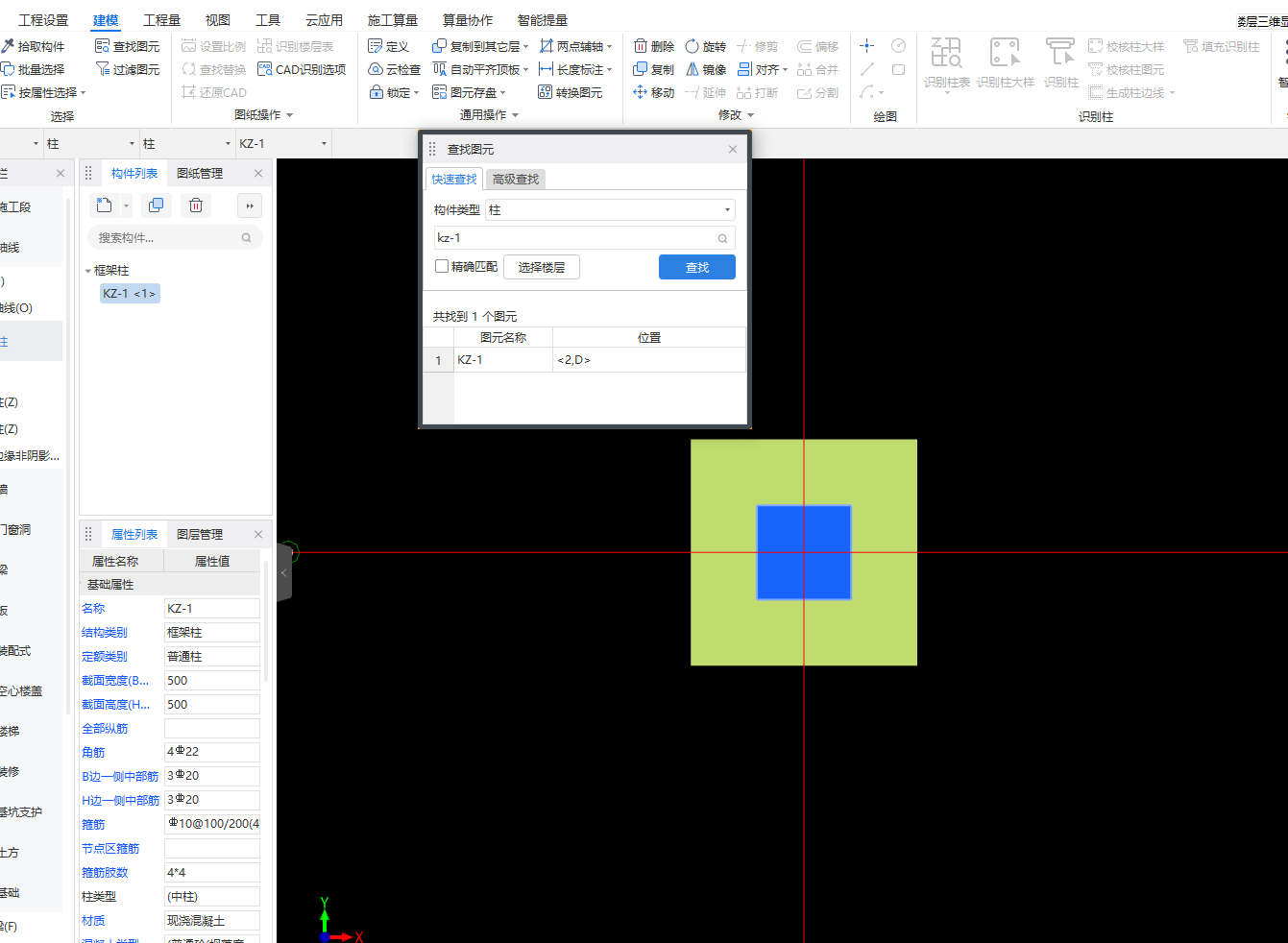Select the 转换图元 convert element tool

[571, 92]
